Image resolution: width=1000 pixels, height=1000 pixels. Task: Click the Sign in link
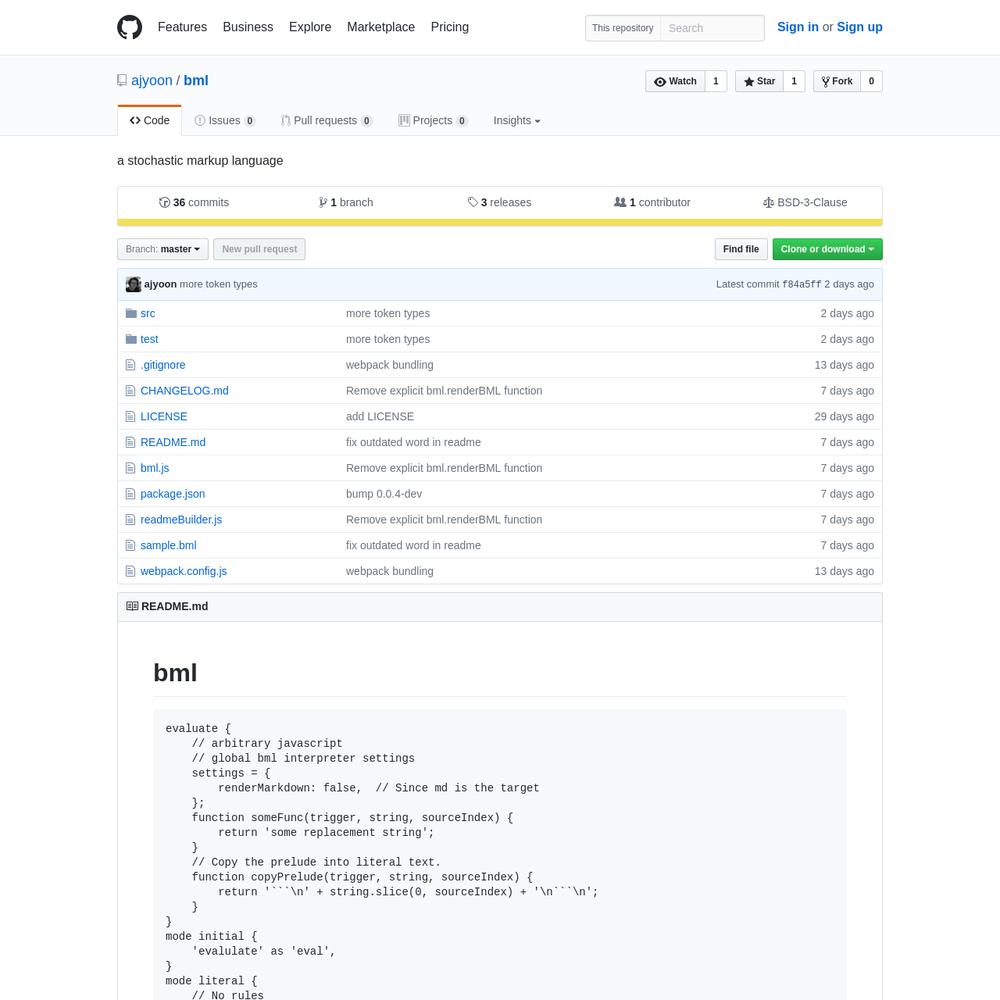click(x=798, y=27)
